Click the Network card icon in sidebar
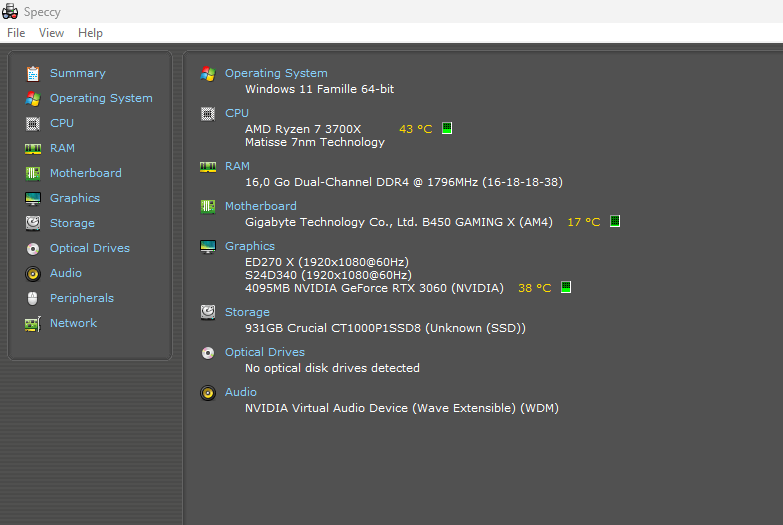Image resolution: width=783 pixels, height=525 pixels. point(33,324)
